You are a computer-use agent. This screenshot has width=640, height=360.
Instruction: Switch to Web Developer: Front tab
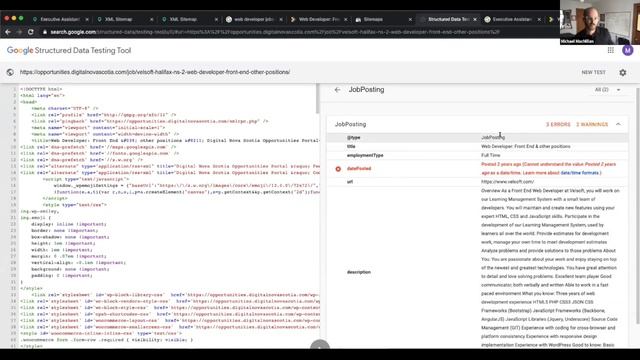click(x=317, y=19)
